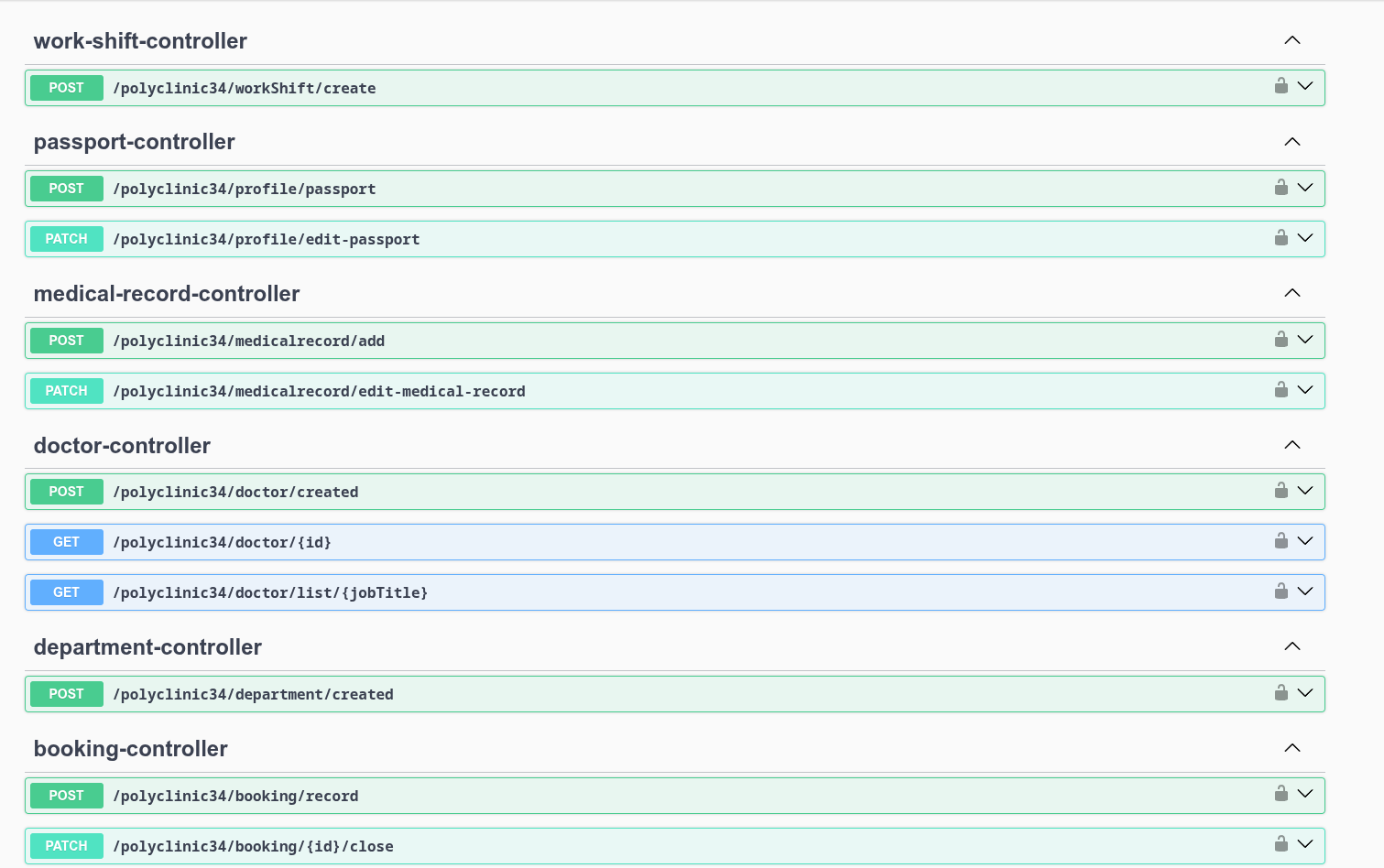Expand the doctor/list/{jobTitle} chevron
Screen dimensions: 1384x868
click(x=1305, y=591)
